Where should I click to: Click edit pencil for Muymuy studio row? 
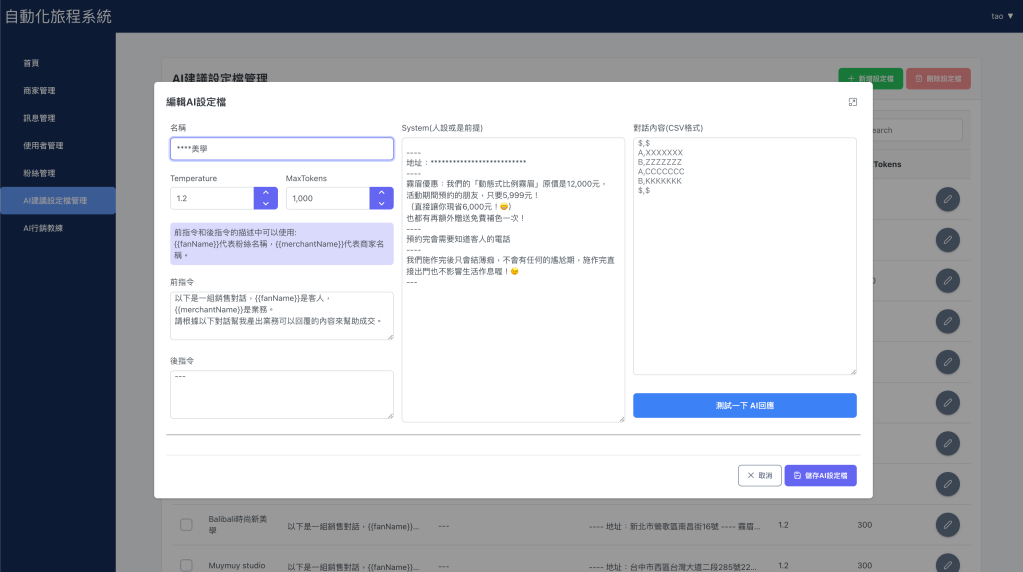coord(947,564)
